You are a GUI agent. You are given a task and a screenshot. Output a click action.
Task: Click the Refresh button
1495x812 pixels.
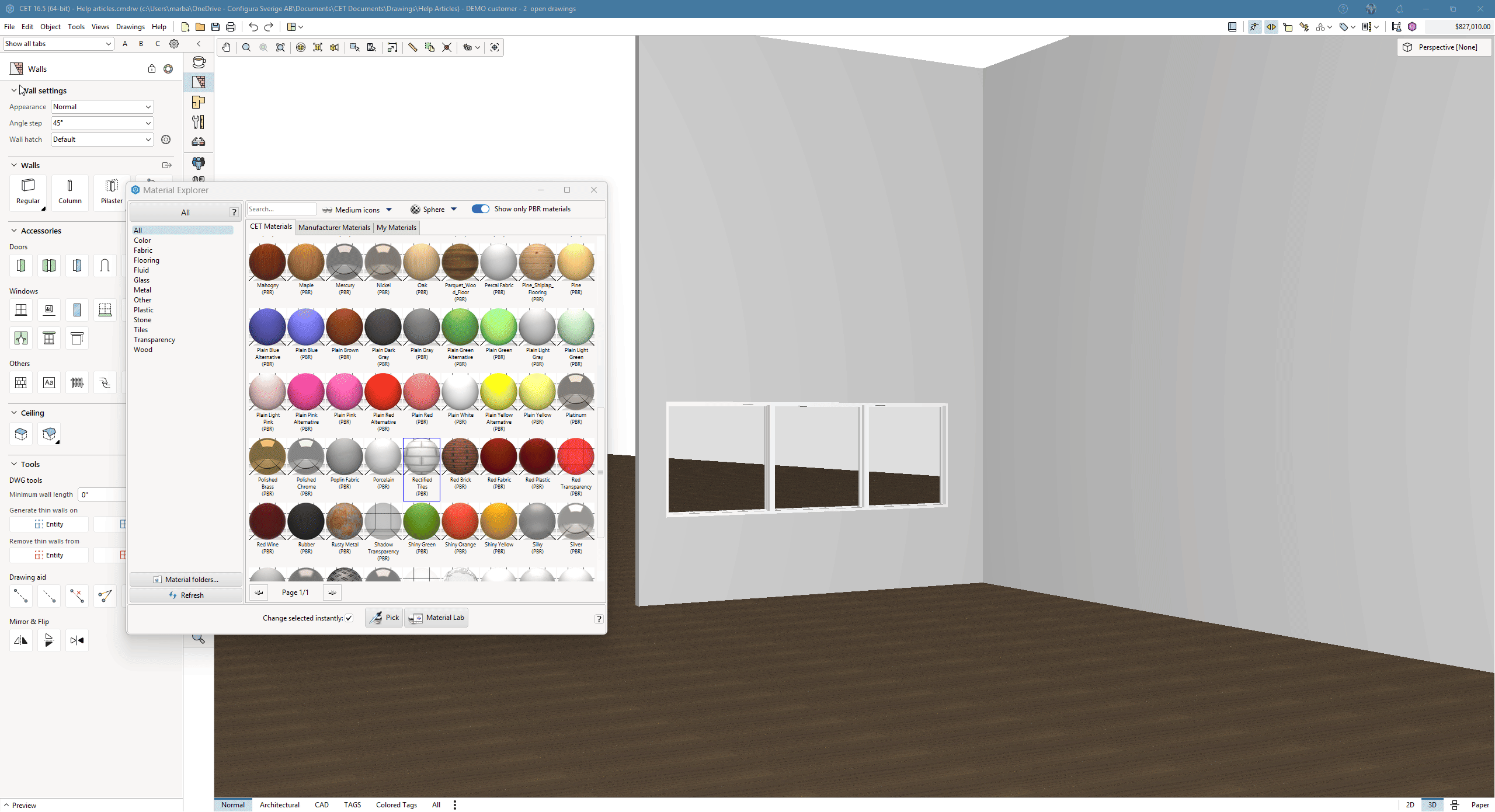pos(186,595)
